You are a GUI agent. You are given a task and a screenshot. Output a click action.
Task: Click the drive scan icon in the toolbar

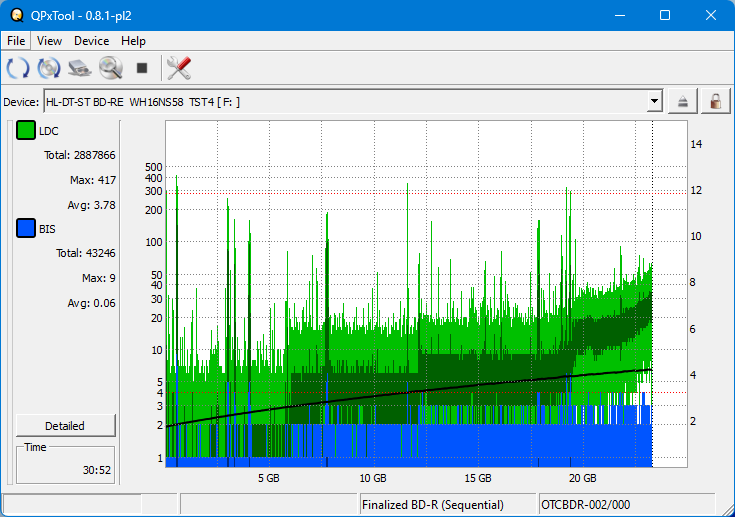point(80,68)
